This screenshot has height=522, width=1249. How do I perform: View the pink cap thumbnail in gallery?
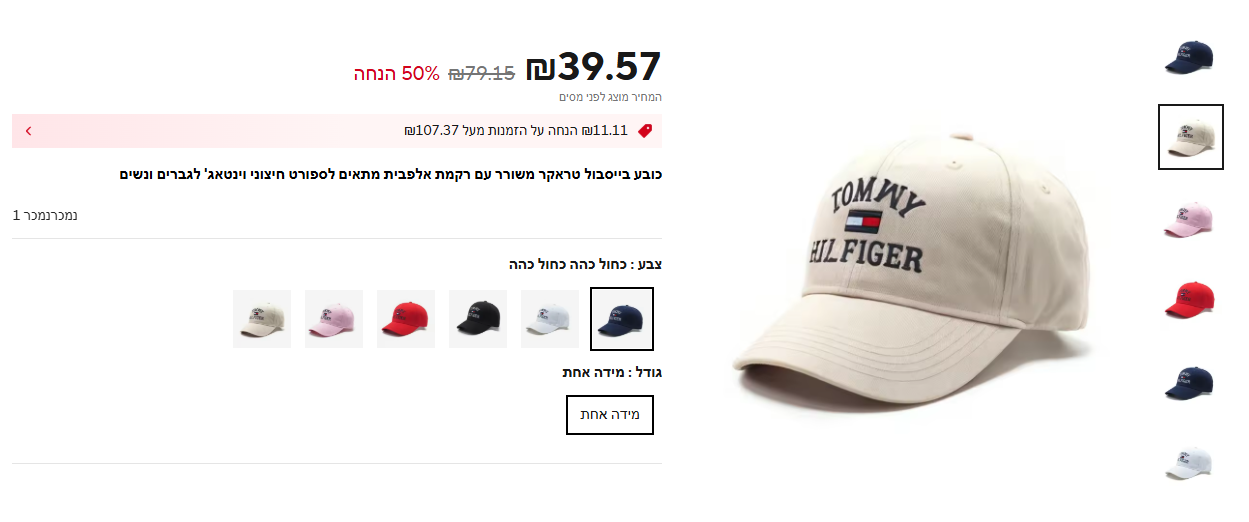click(x=1189, y=219)
